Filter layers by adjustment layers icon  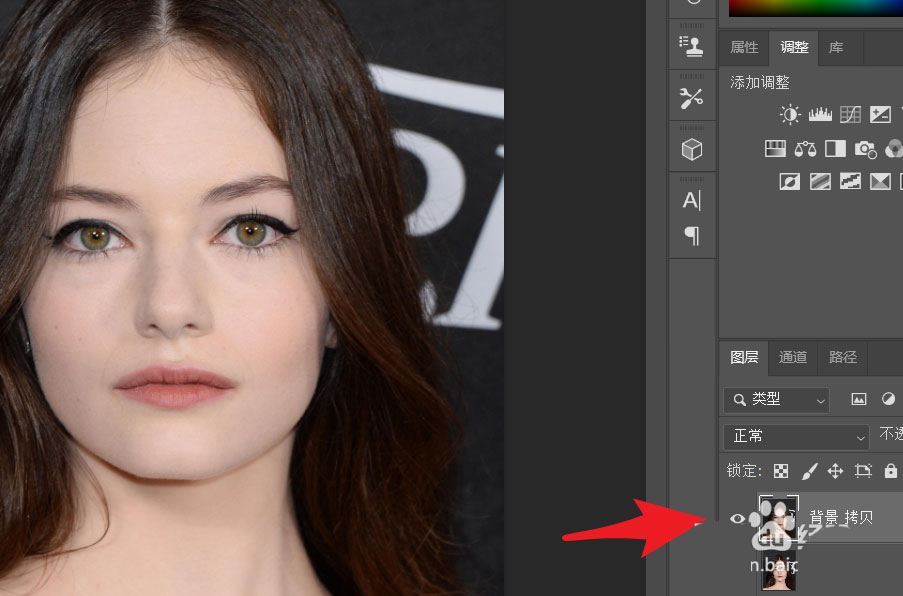889,399
